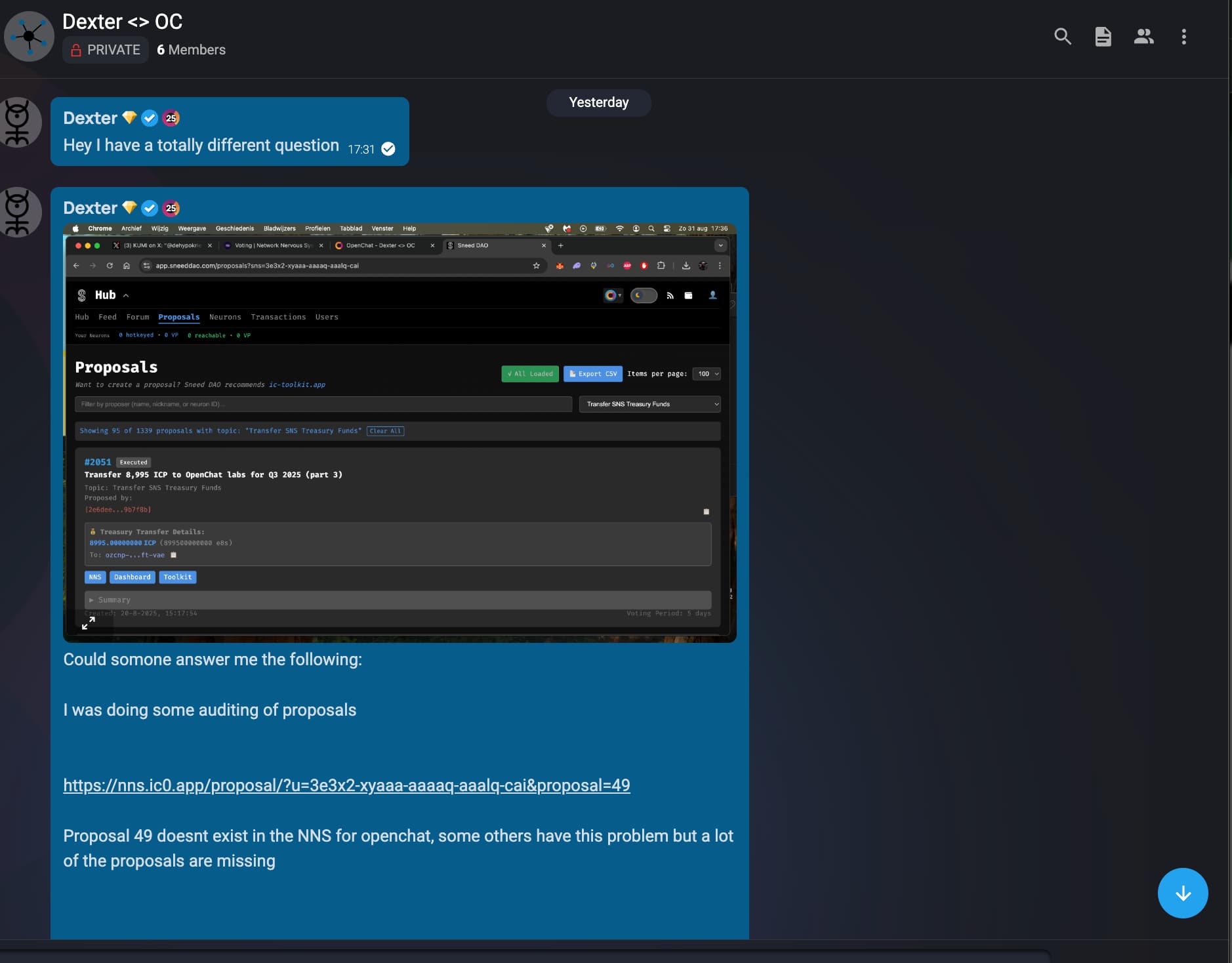In the shared screenshot, open the Chrome tab list chevron
The height and width of the screenshot is (963, 1232).
click(720, 245)
